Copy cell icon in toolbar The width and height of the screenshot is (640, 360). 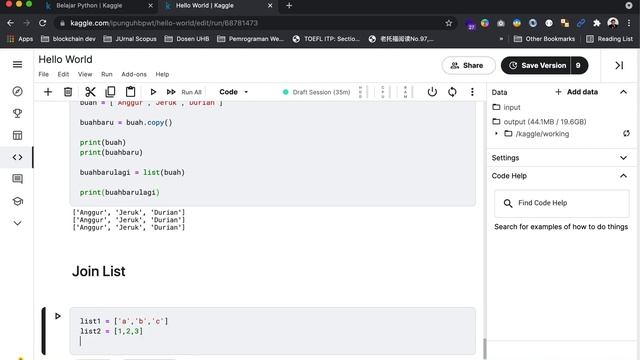[110, 92]
